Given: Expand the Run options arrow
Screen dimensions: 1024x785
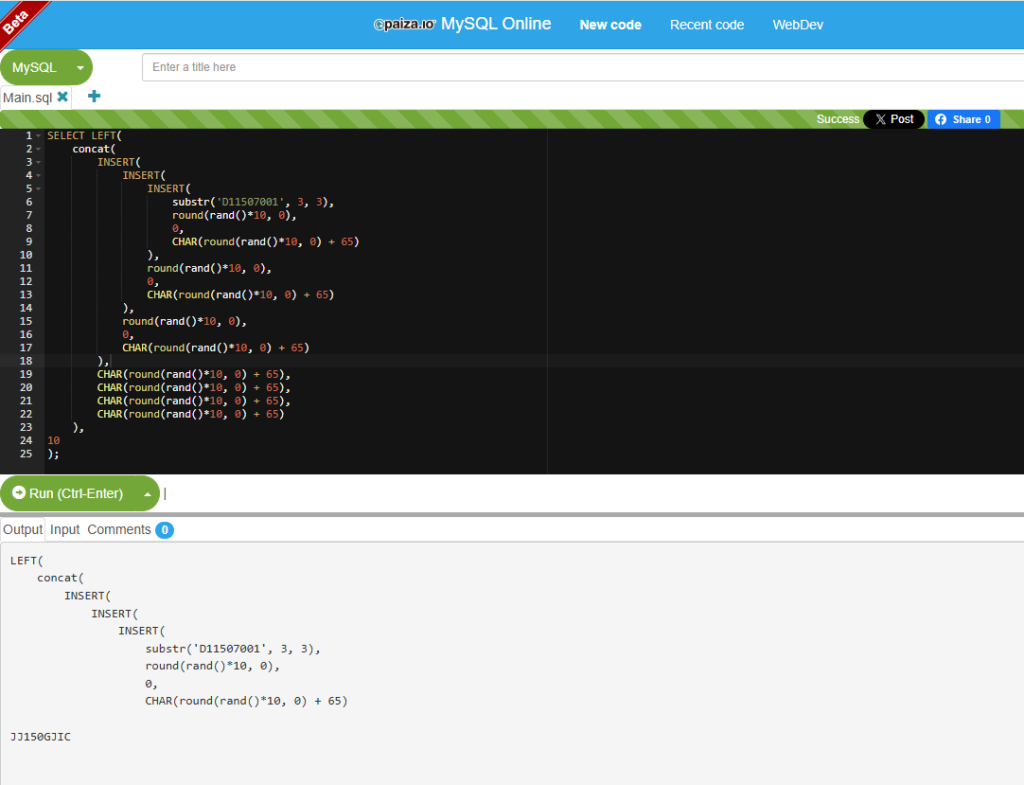Looking at the screenshot, I should pyautogui.click(x=148, y=494).
